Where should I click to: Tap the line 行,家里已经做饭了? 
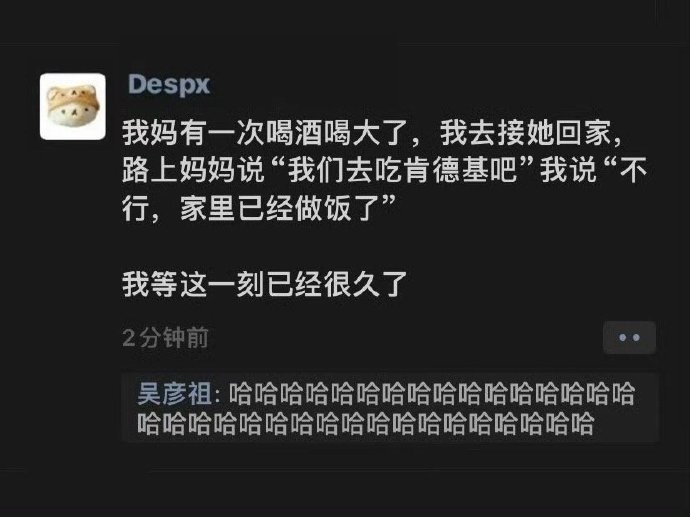point(260,208)
